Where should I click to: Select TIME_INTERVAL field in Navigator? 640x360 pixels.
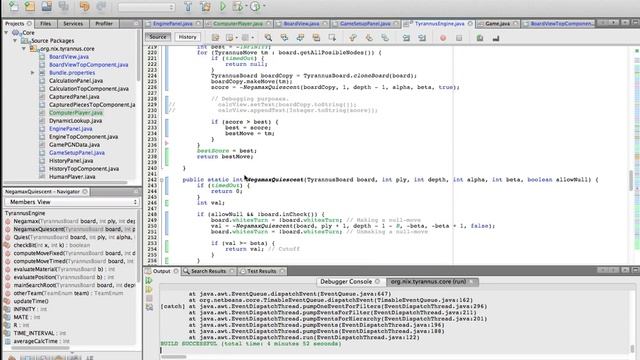(x=35, y=333)
